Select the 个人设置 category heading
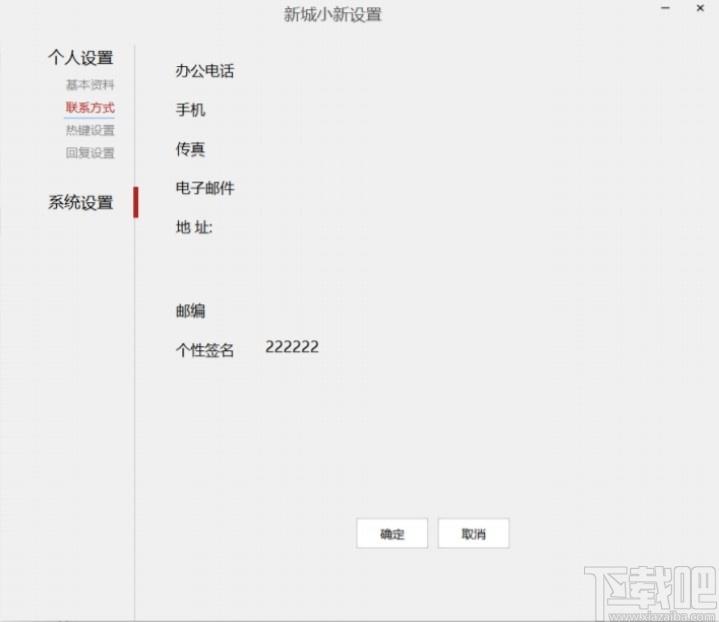The image size is (719, 622). 81,58
